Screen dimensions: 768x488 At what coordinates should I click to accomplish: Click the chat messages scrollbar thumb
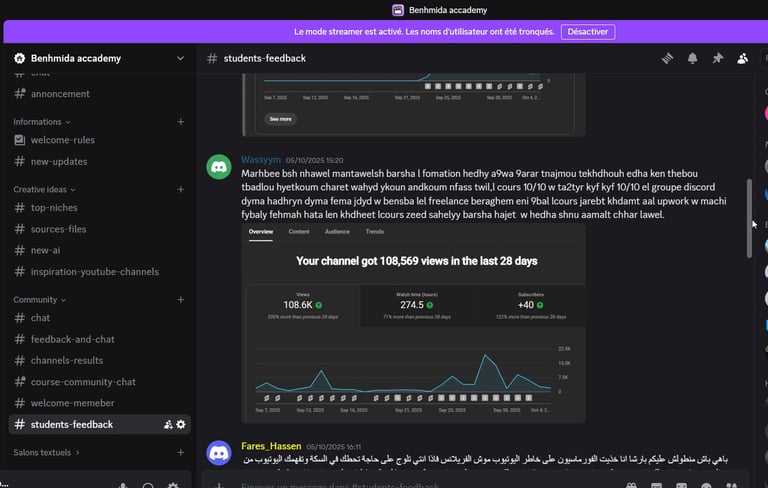click(x=749, y=218)
